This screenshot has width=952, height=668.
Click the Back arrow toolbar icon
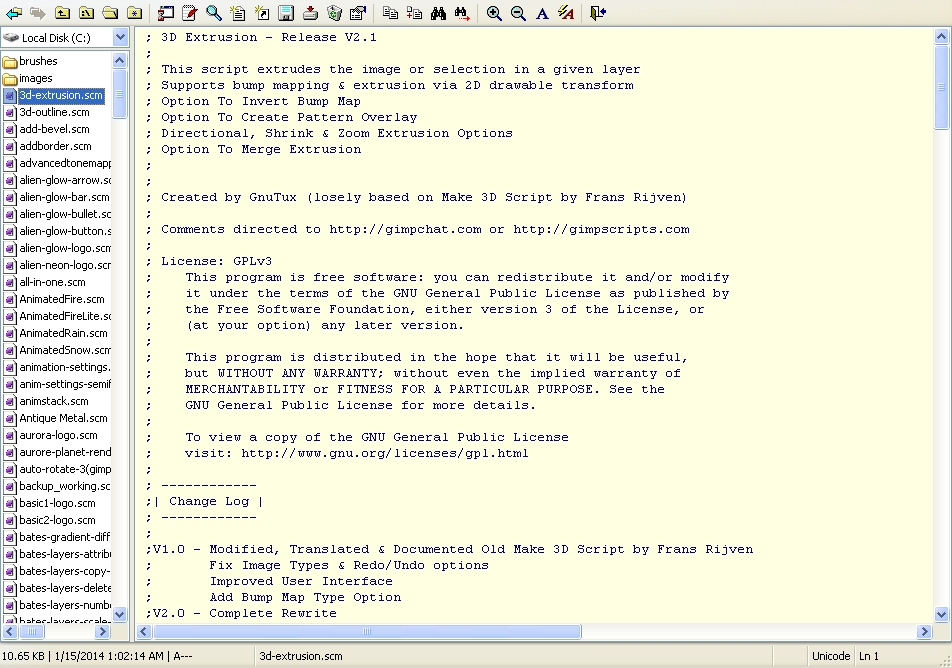coord(13,13)
